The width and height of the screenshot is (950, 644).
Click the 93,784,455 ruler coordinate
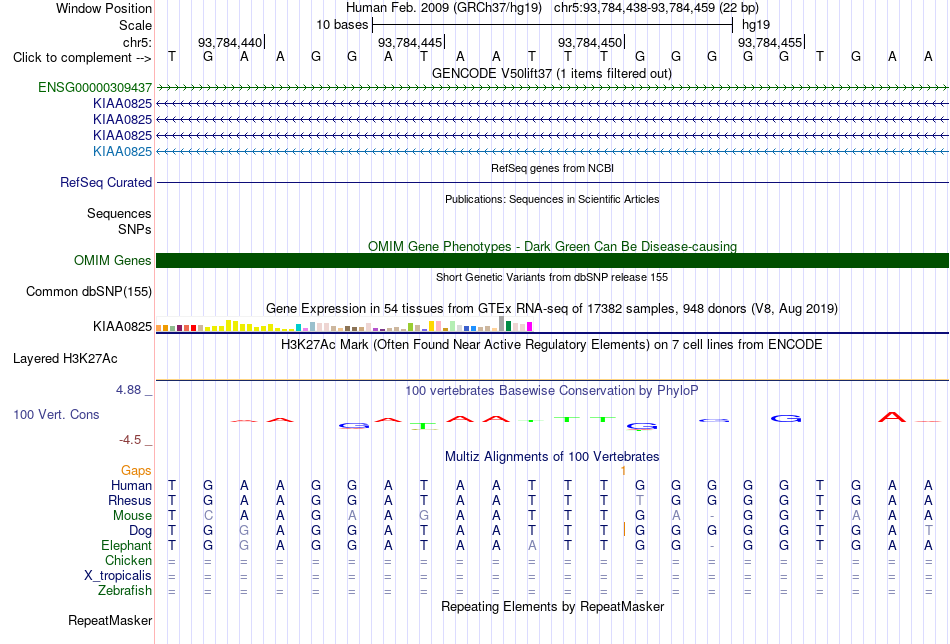pyautogui.click(x=769, y=42)
